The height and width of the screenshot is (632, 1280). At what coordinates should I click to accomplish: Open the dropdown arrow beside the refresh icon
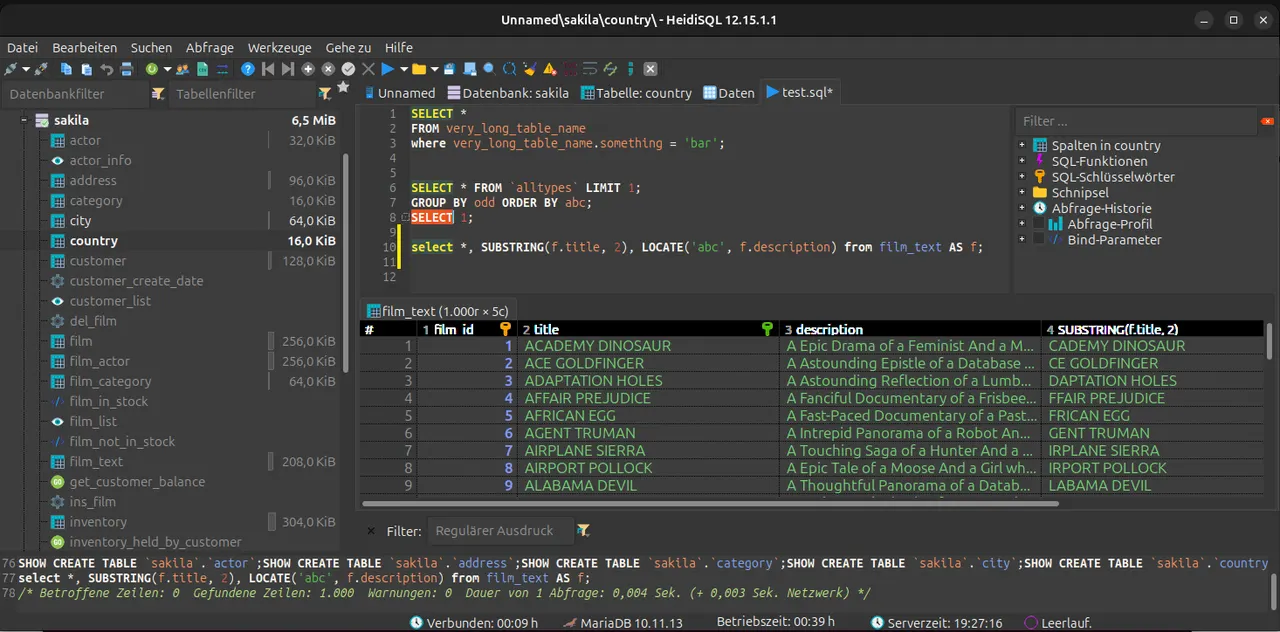(x=167, y=69)
